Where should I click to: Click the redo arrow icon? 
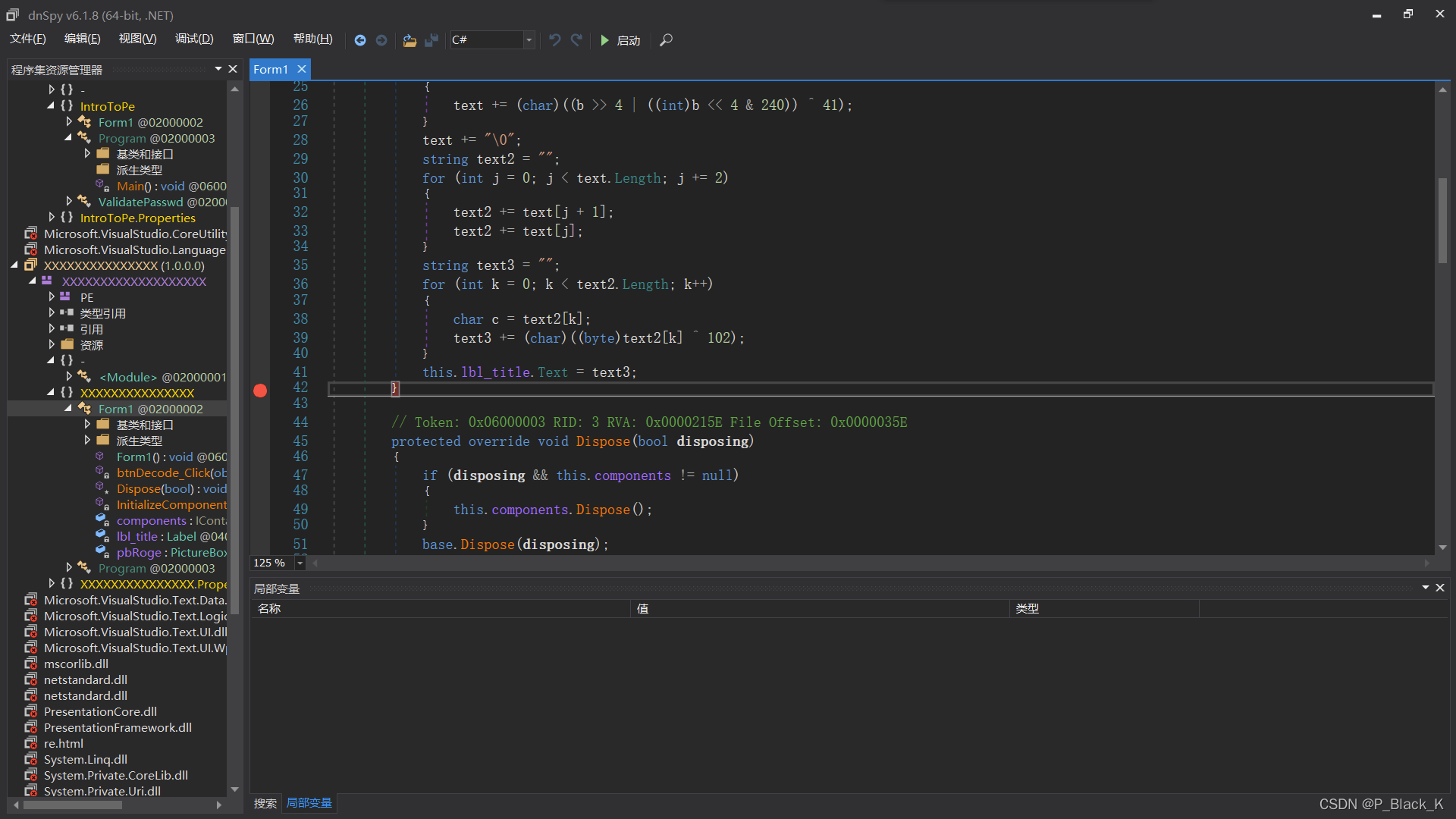pyautogui.click(x=576, y=40)
